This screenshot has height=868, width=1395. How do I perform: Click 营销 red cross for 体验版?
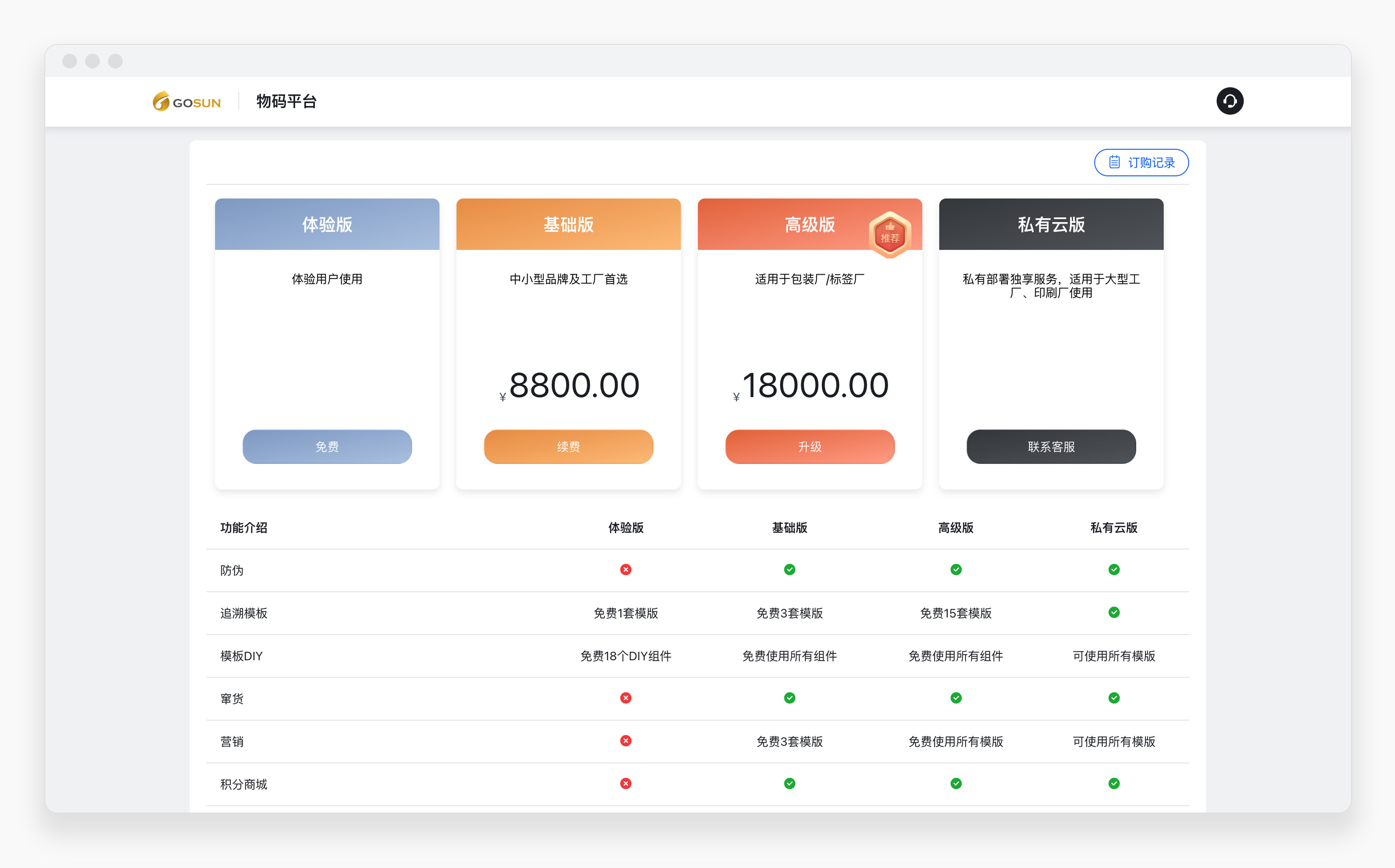626,741
